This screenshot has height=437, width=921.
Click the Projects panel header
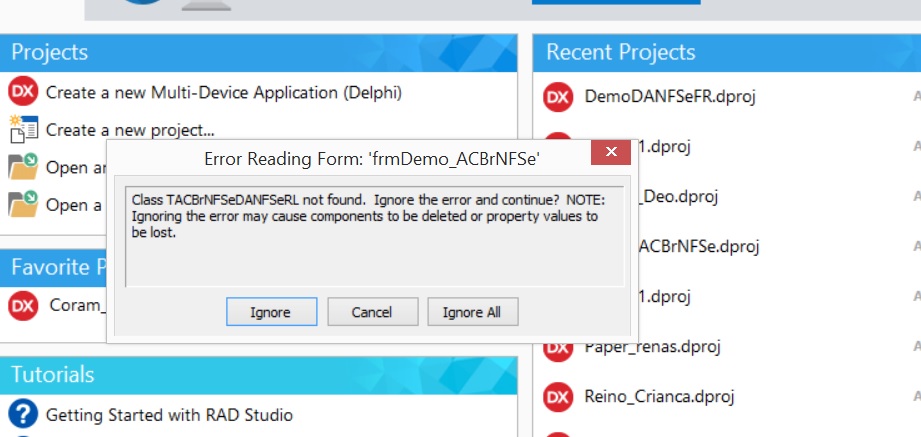click(x=258, y=53)
